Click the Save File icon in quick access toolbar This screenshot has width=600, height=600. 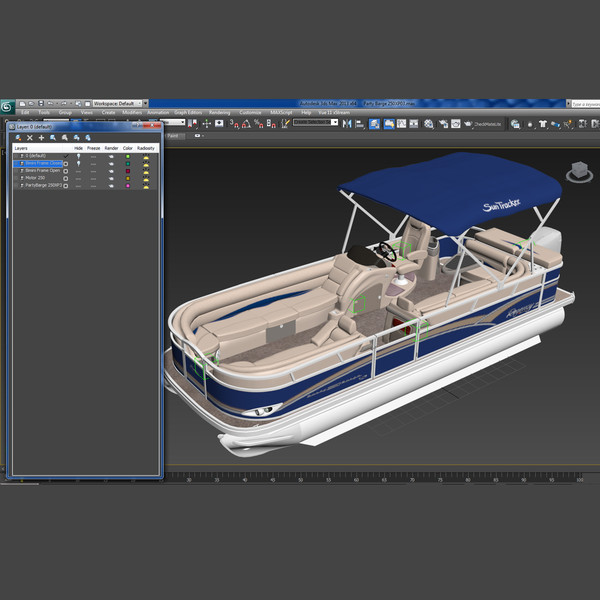pos(41,104)
